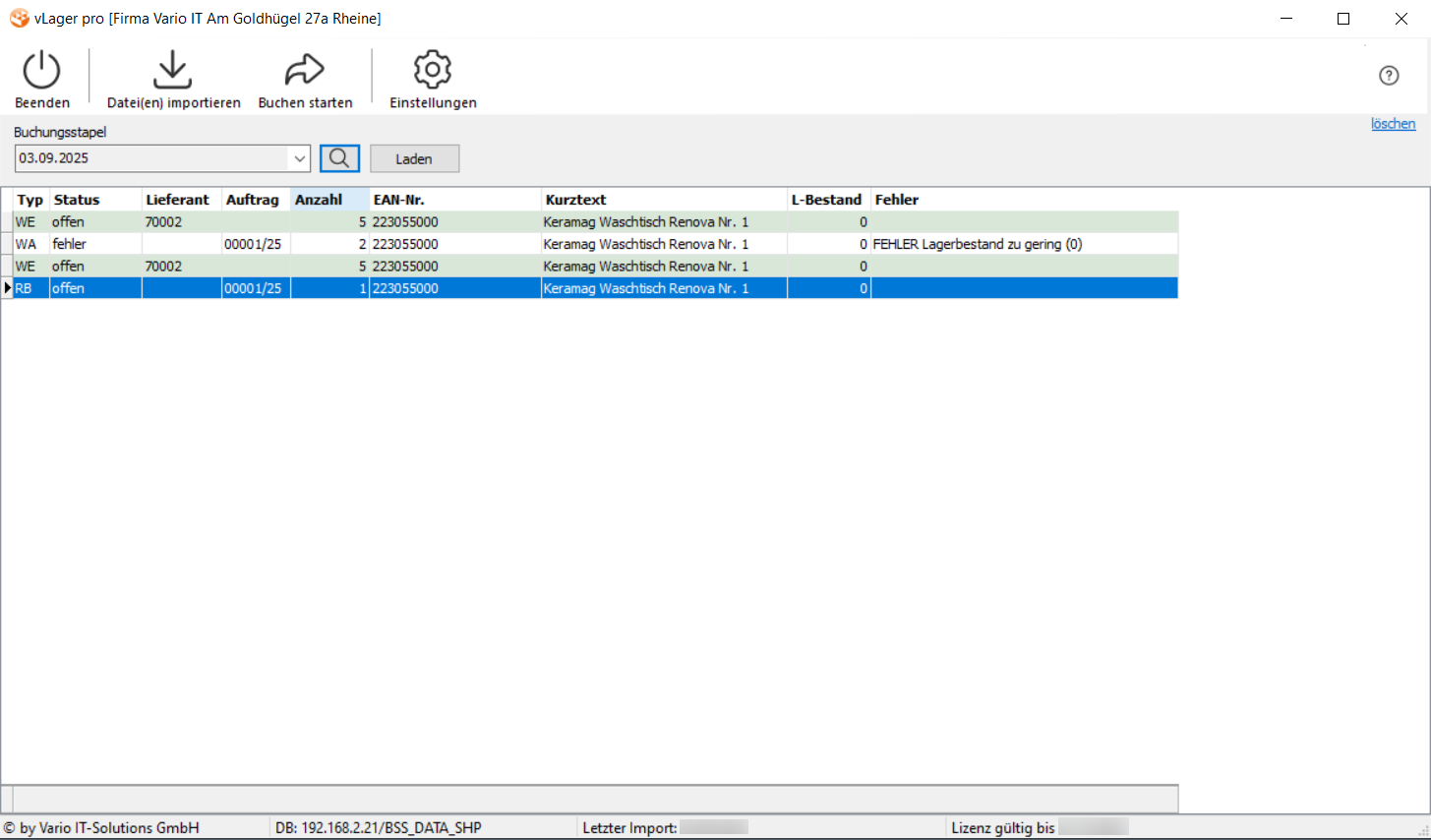Click '© by Vario IT-Solutions GmbH' in status bar
Image resolution: width=1431 pixels, height=840 pixels.
[101, 828]
